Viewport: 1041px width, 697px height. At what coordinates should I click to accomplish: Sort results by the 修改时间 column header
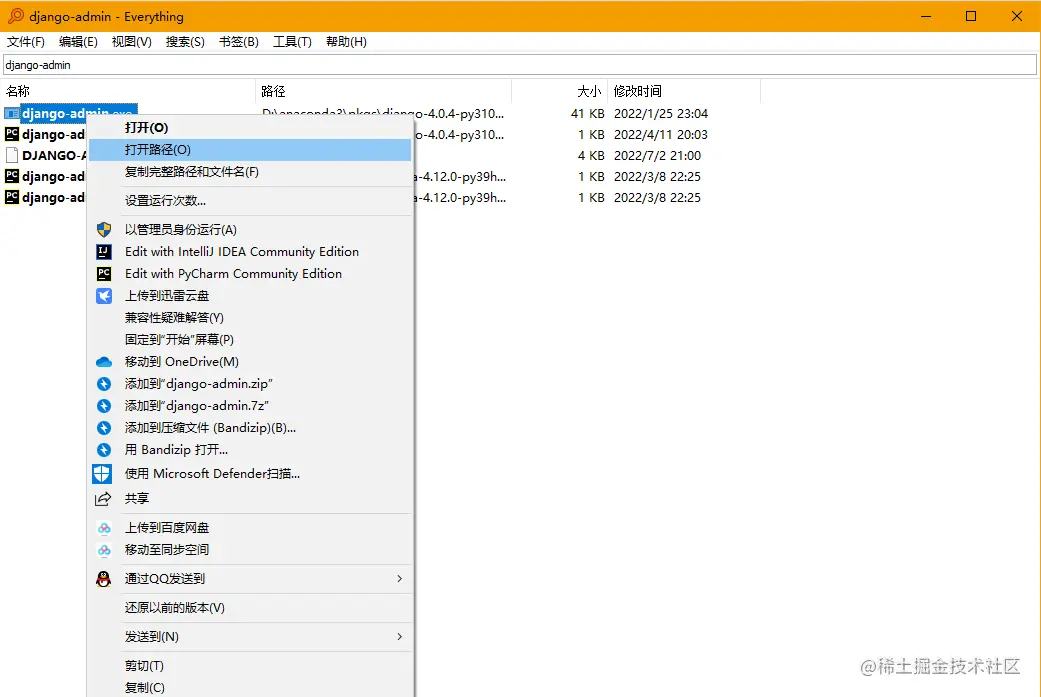pos(684,91)
